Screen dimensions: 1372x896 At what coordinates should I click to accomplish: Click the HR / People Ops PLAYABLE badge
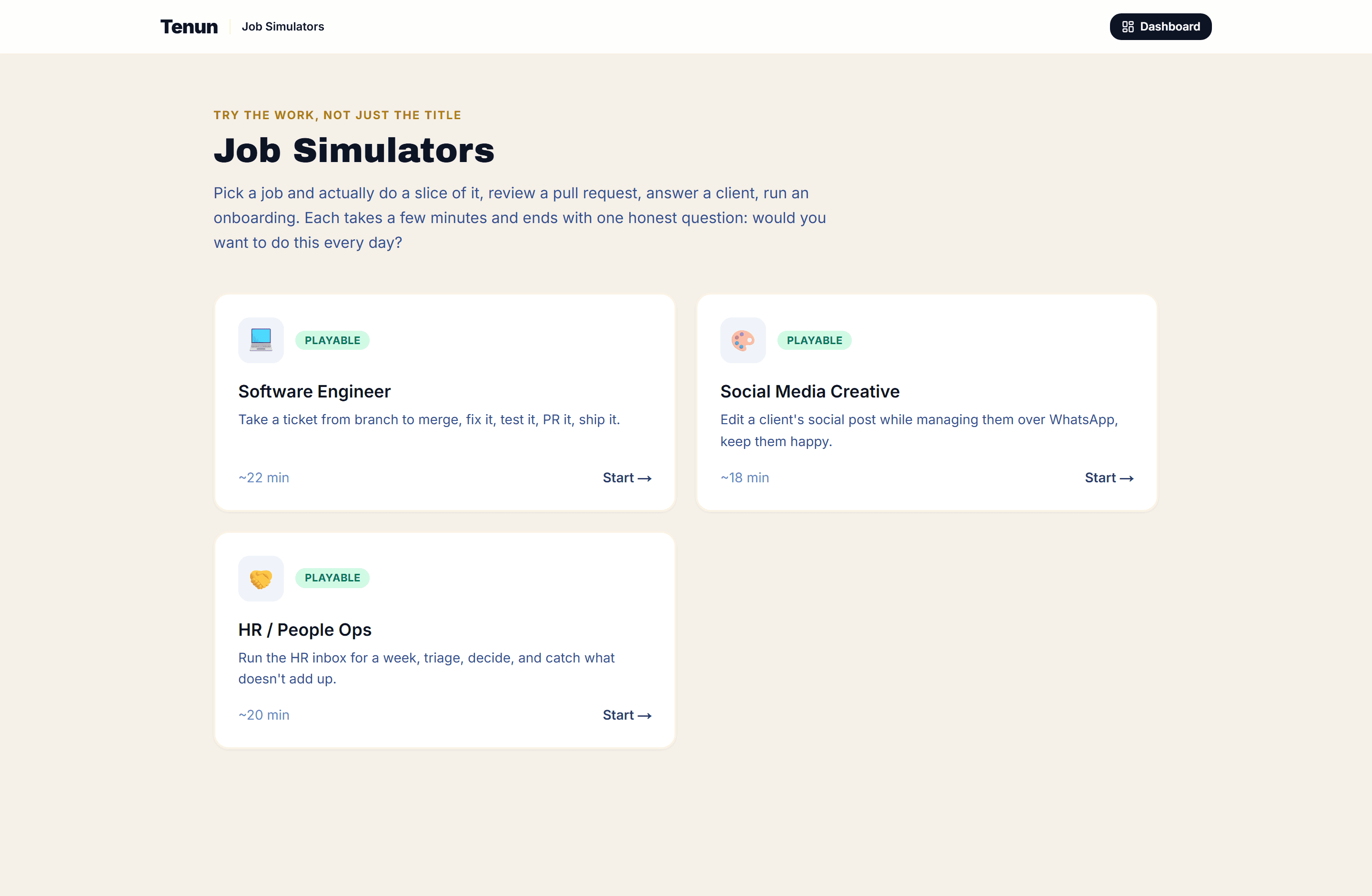(332, 578)
